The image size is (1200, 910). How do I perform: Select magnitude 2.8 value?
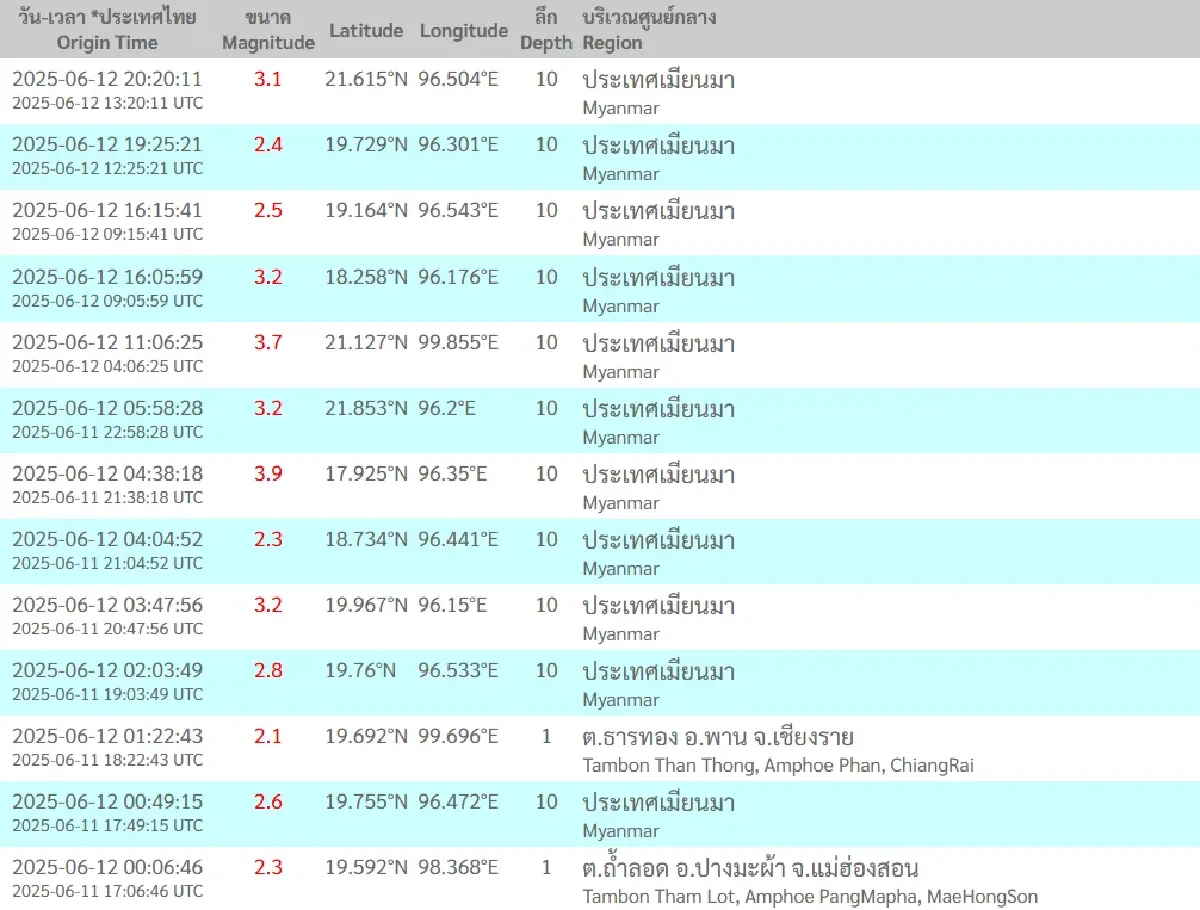tap(268, 671)
